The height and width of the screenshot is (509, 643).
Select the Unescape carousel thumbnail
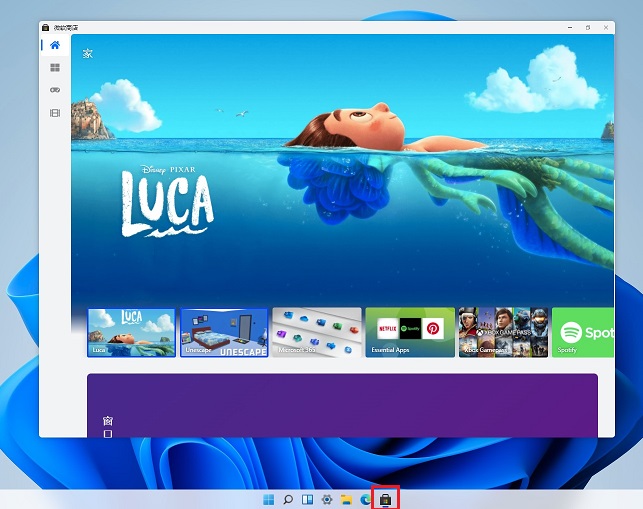[x=223, y=332]
